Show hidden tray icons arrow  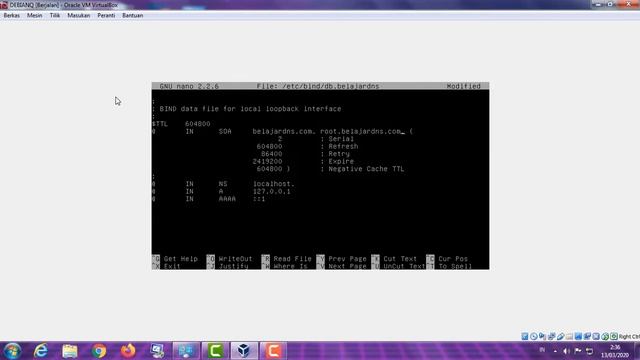[555, 351]
